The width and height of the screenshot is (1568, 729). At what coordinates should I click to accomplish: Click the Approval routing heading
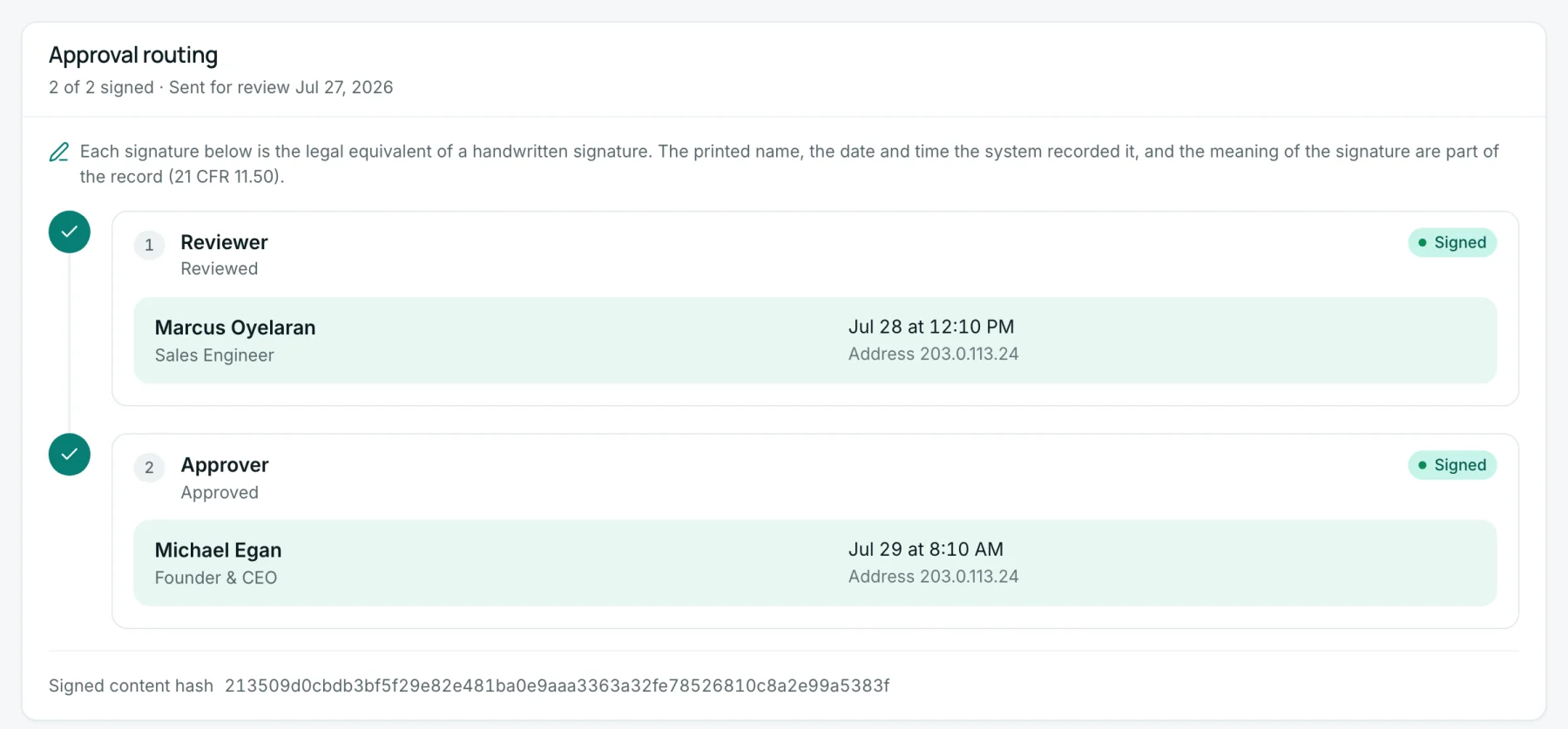point(133,55)
